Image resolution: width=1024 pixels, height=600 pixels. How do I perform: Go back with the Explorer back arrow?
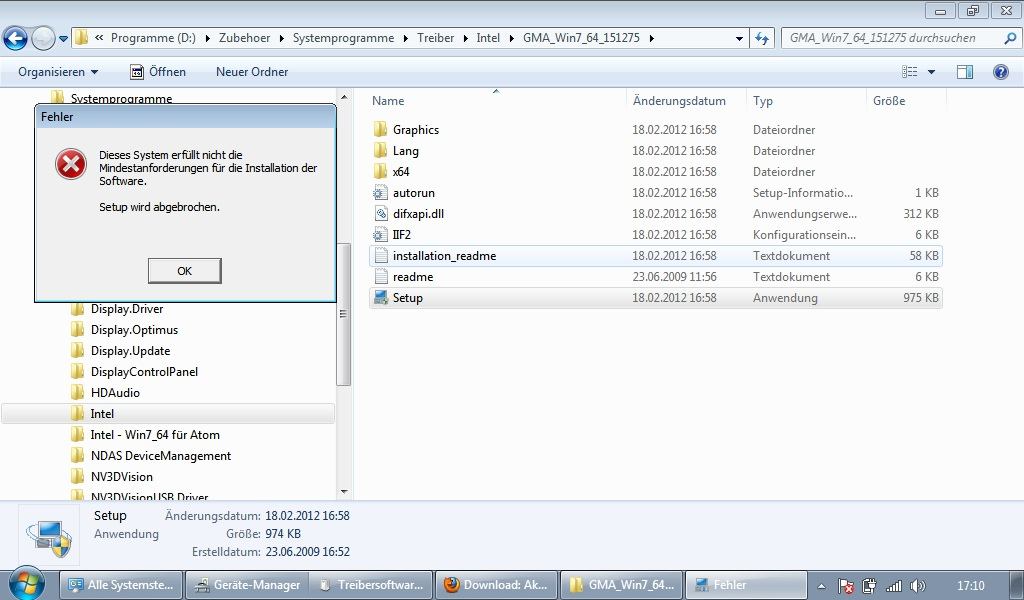pos(15,39)
